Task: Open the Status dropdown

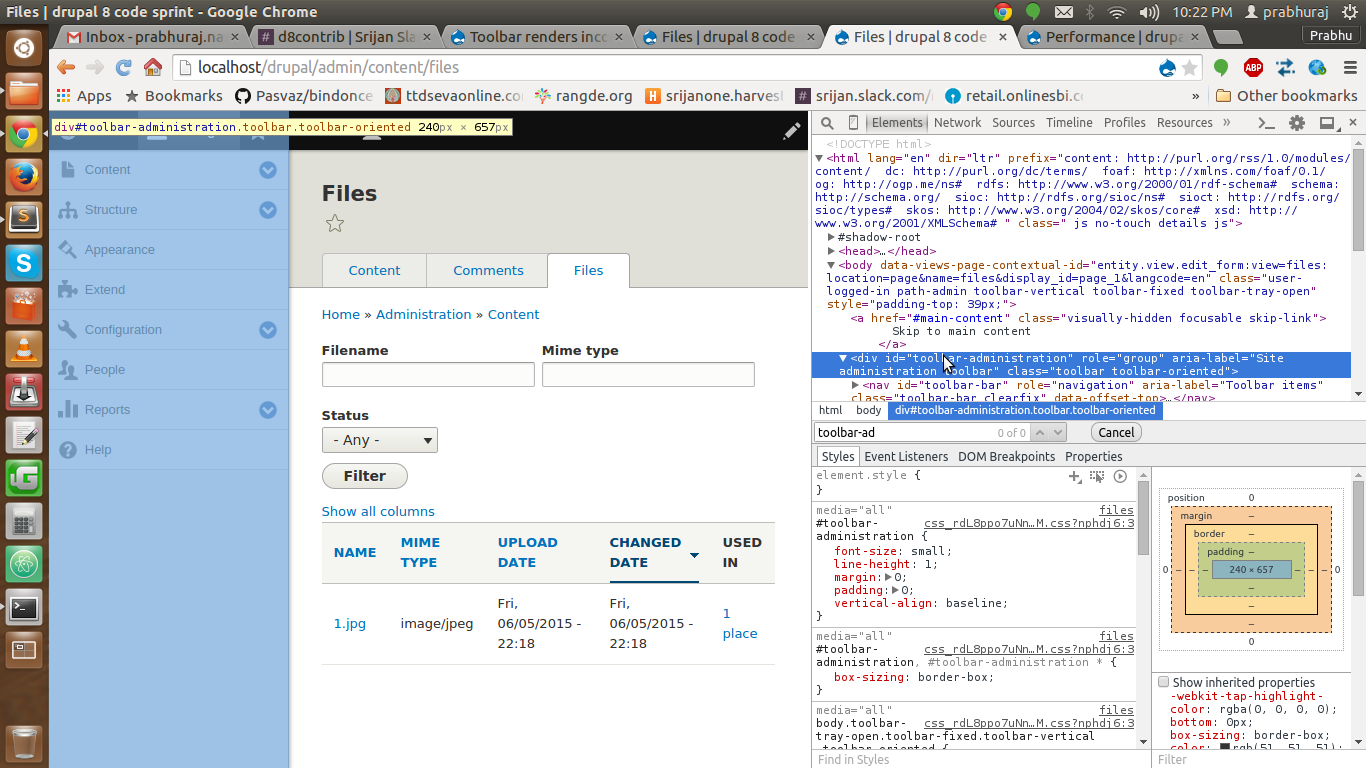Action: click(379, 440)
